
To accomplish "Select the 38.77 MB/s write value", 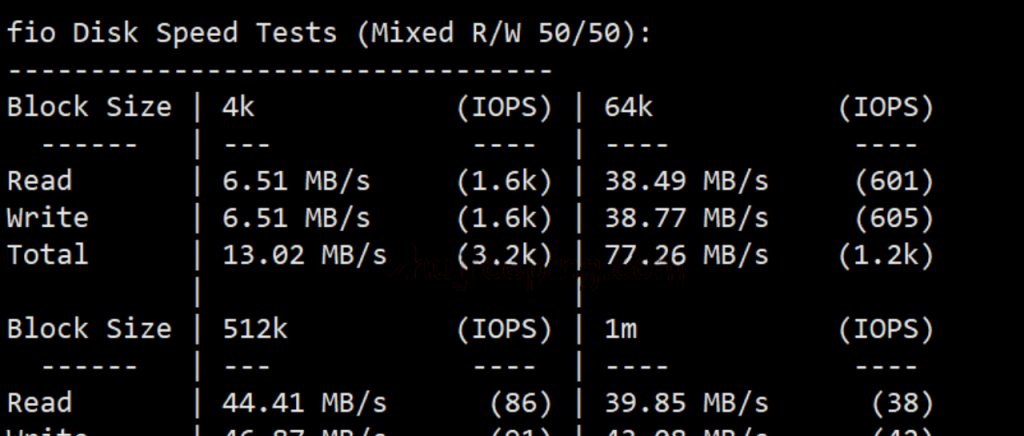I will [x=686, y=218].
